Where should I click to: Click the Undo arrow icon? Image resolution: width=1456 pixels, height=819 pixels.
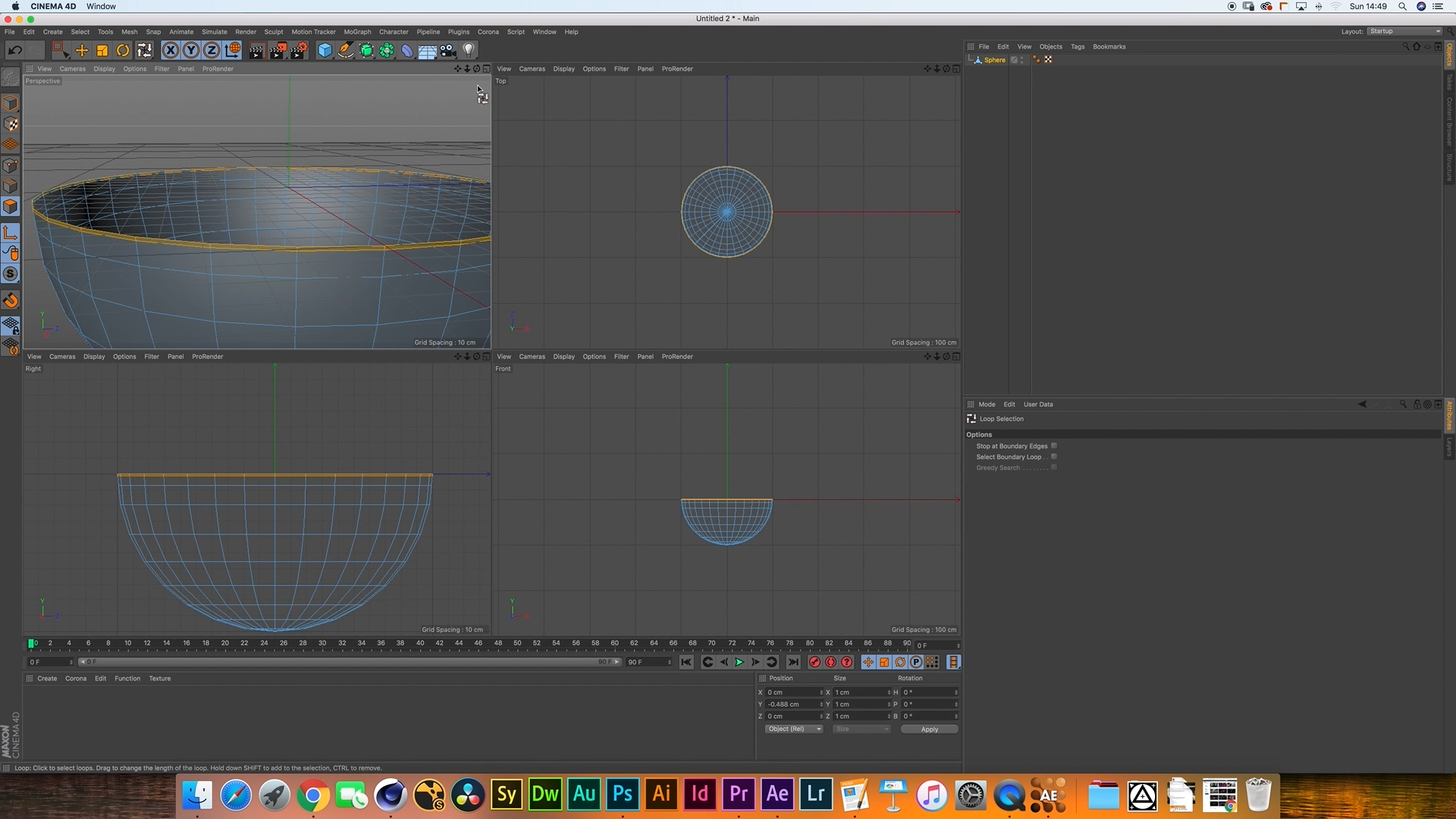pyautogui.click(x=14, y=51)
